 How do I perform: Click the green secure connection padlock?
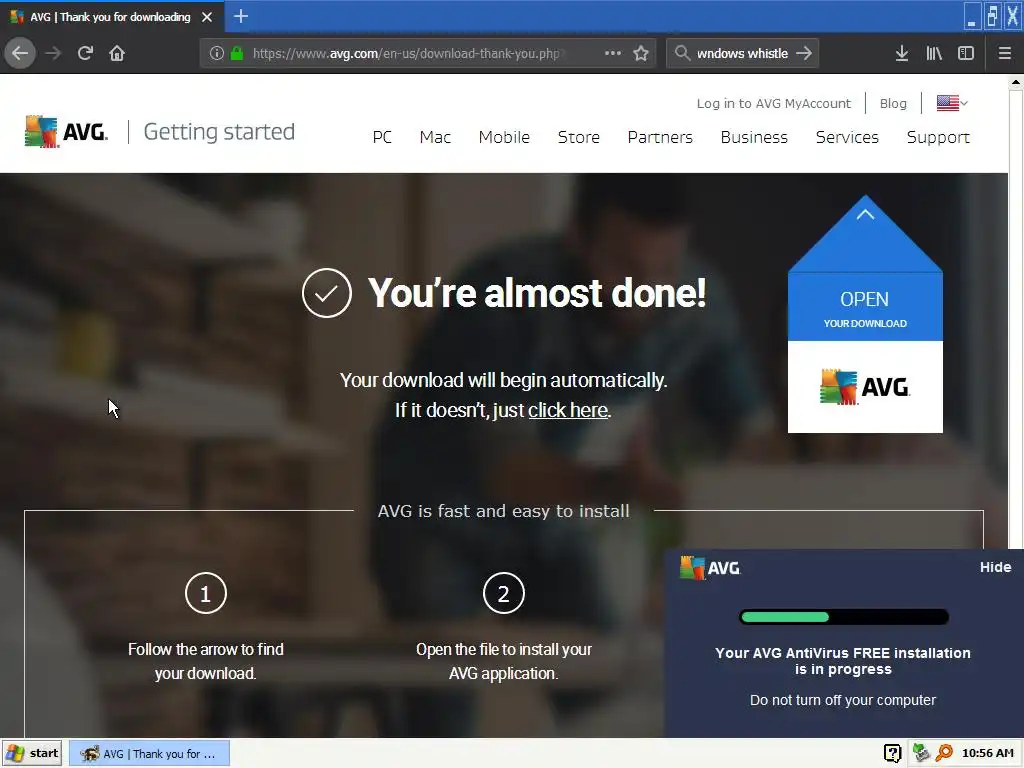click(237, 54)
